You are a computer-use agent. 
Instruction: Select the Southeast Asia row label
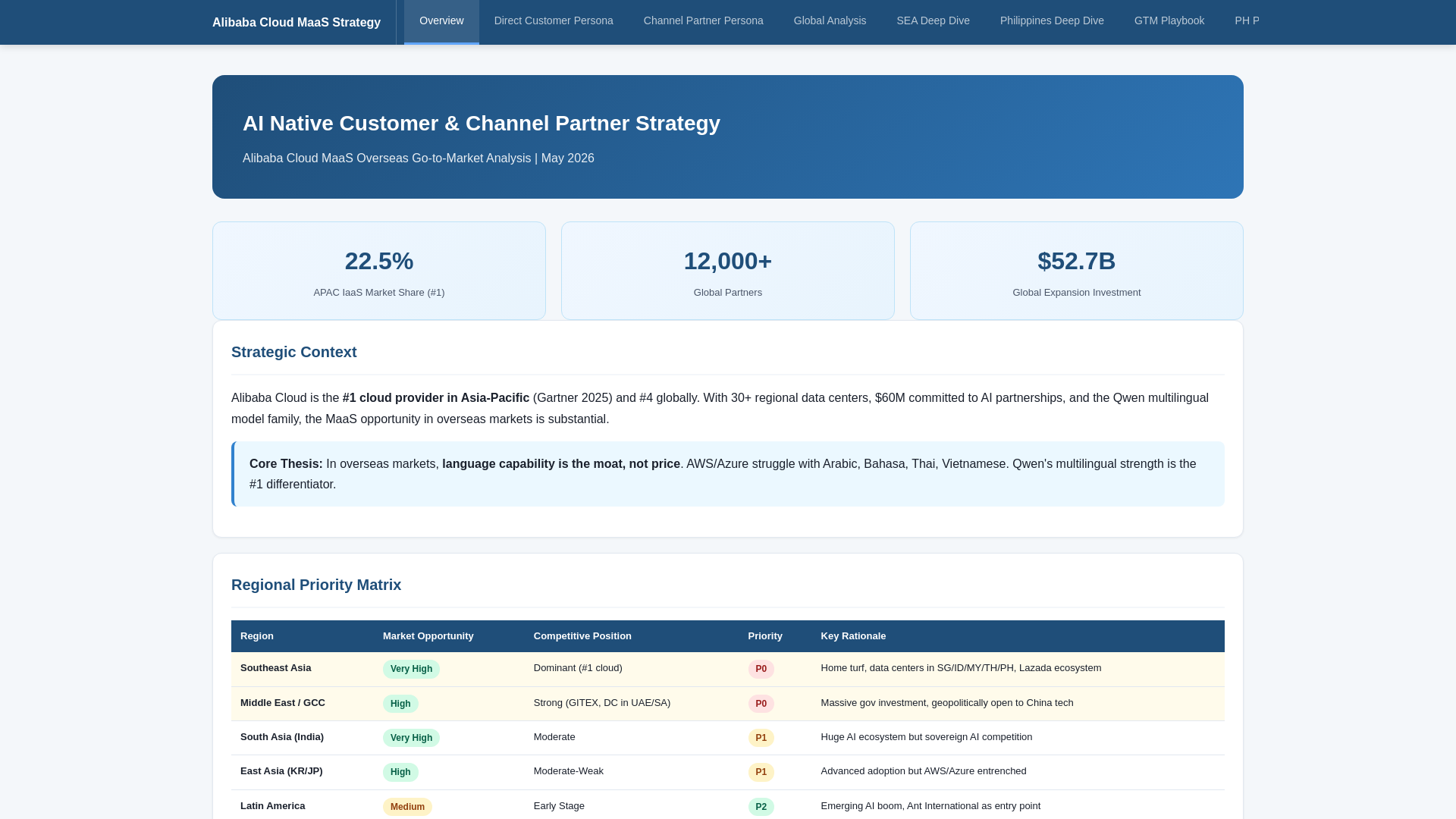276,668
